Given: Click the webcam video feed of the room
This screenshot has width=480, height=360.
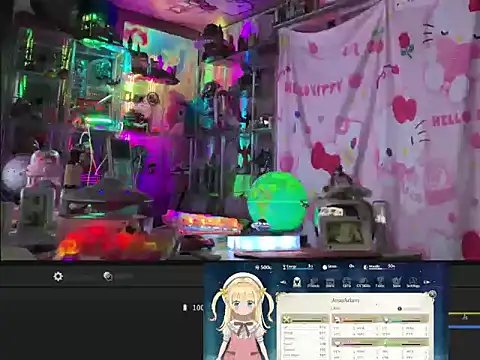Looking at the screenshot, I should click(x=240, y=130).
